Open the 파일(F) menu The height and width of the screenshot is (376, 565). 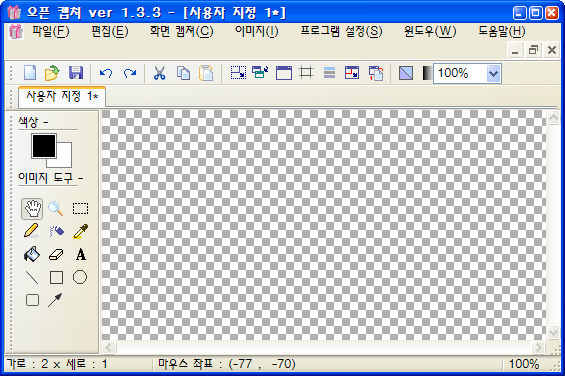[x=51, y=31]
